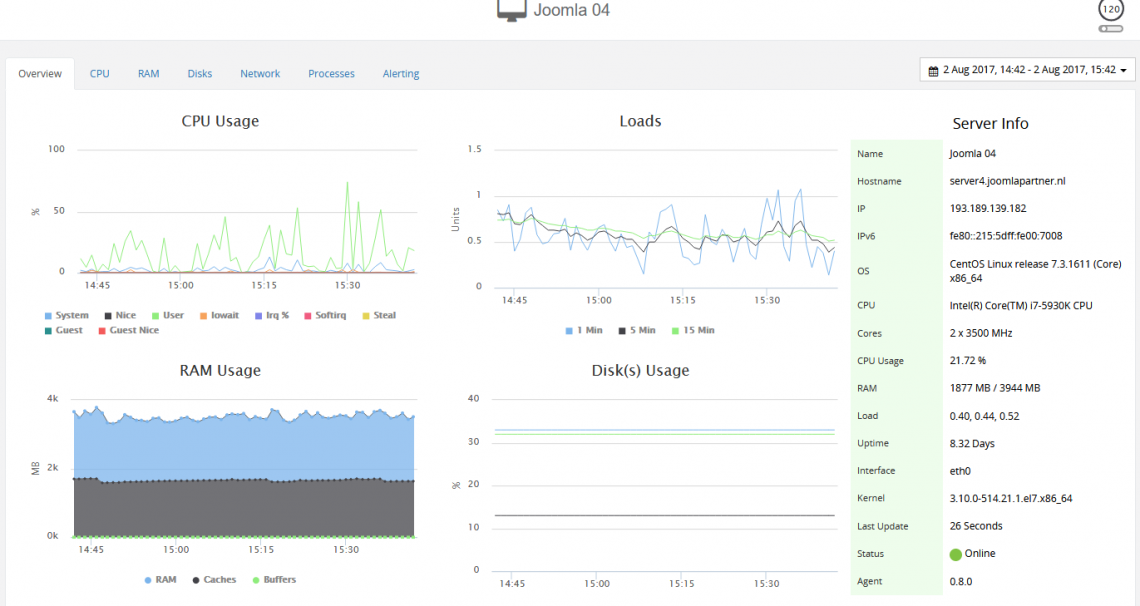Toggle the Buffers series in RAM legend
The image size is (1140, 606).
pos(274,580)
